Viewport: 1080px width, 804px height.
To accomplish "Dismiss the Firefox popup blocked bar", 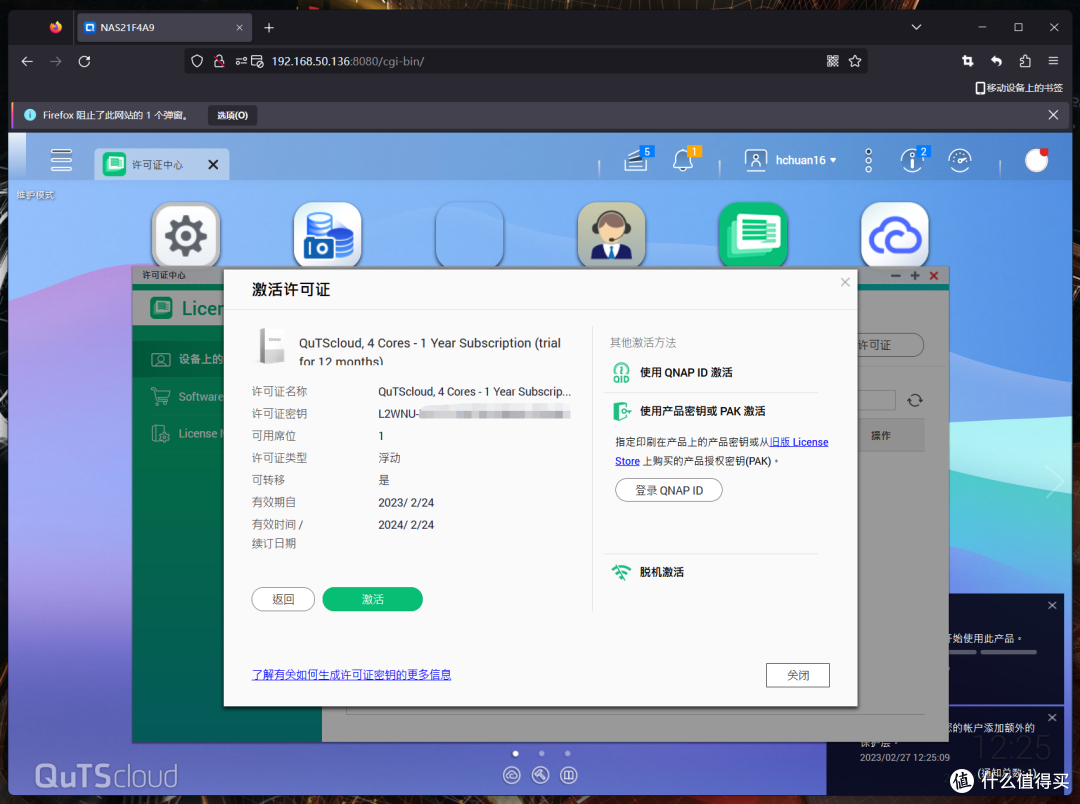I will pyautogui.click(x=1053, y=115).
